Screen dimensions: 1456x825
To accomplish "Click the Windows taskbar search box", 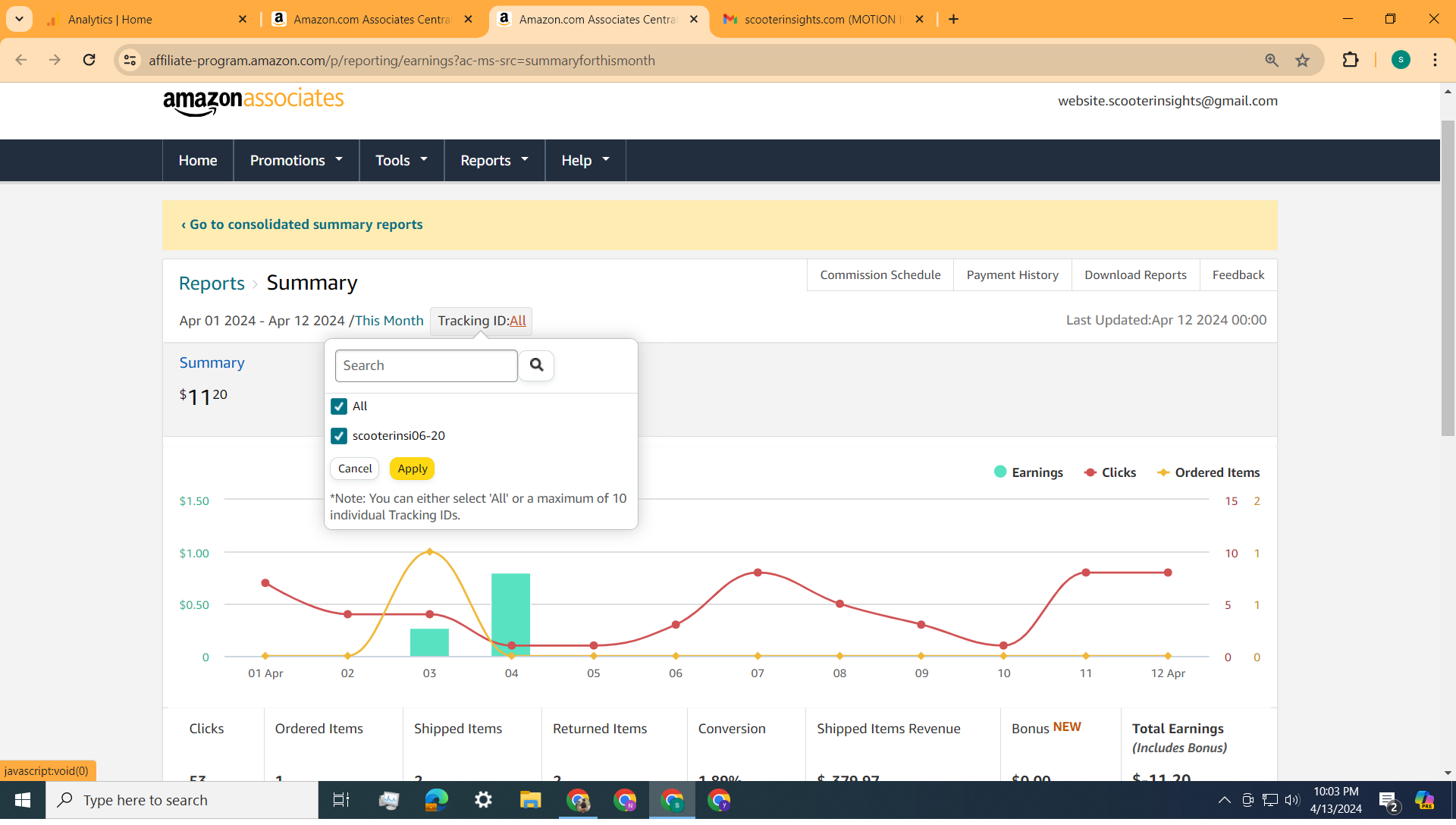I will [182, 800].
